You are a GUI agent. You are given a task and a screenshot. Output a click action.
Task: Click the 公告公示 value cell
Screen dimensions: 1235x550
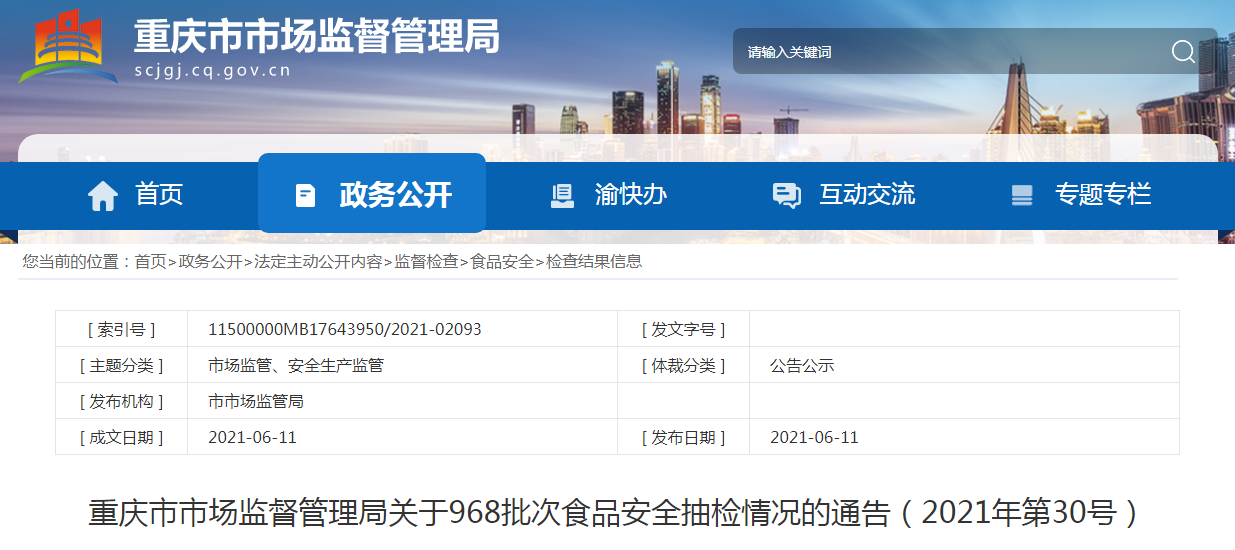tap(964, 365)
